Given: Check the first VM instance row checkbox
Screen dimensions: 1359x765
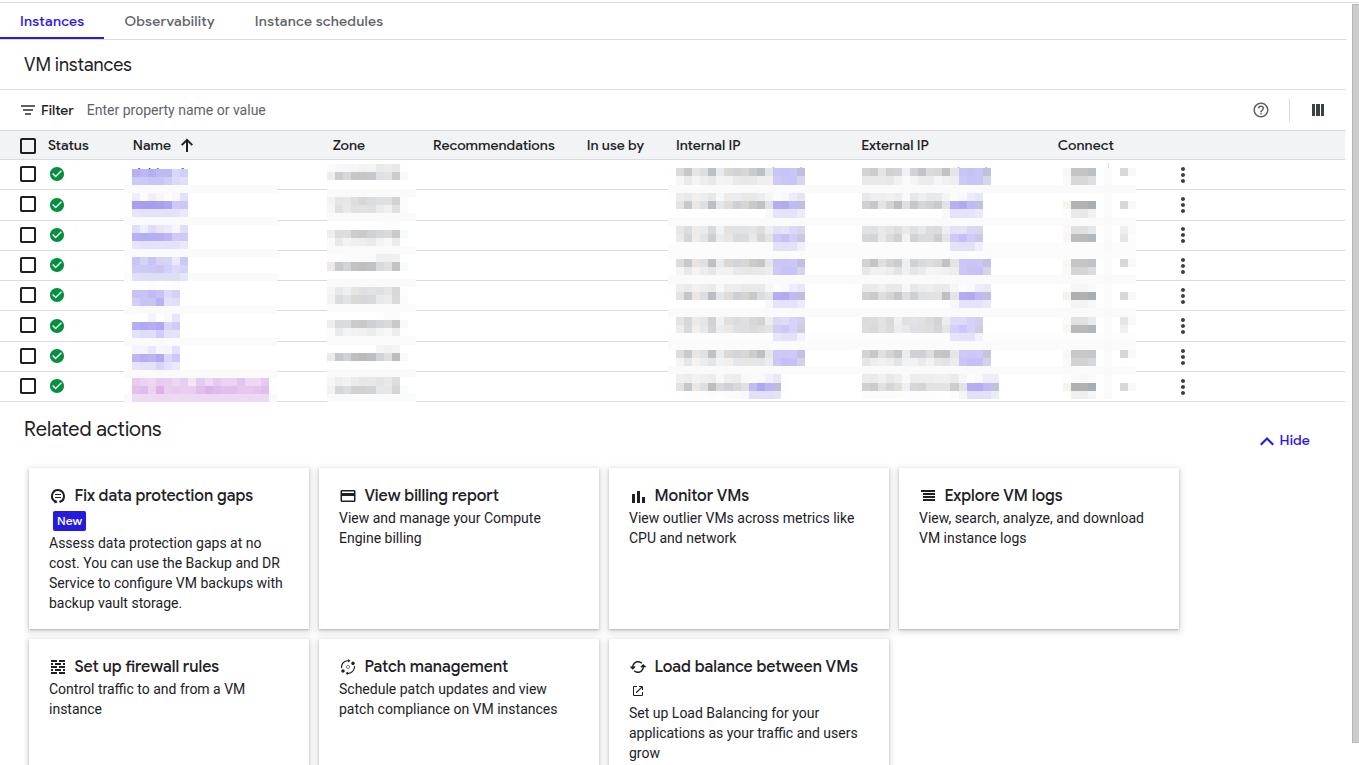Looking at the screenshot, I should click(x=28, y=174).
